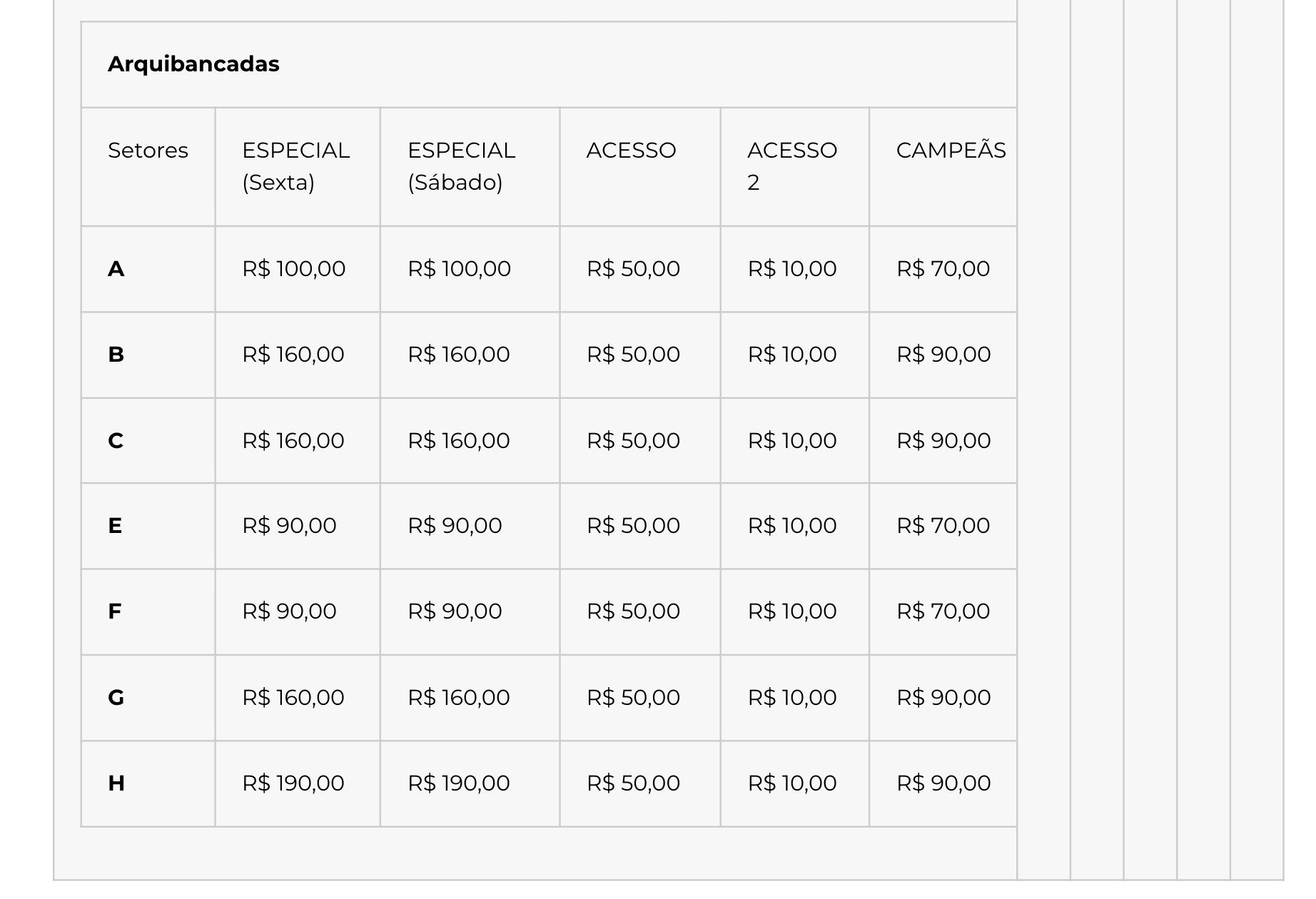1316x899 pixels.
Task: Click sector G's CAMPEÃS price cell
Action: pyautogui.click(x=943, y=698)
